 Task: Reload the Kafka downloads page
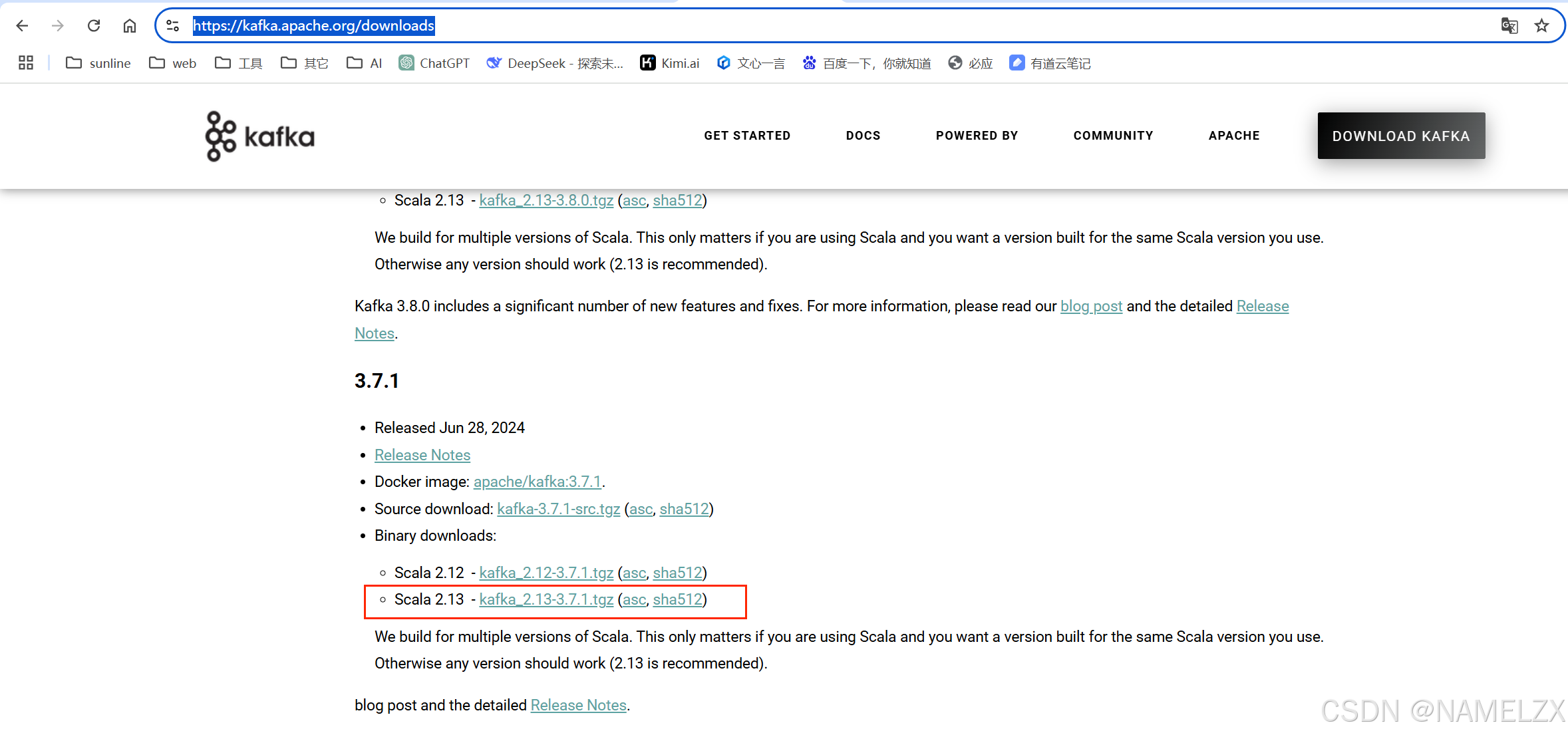[94, 26]
